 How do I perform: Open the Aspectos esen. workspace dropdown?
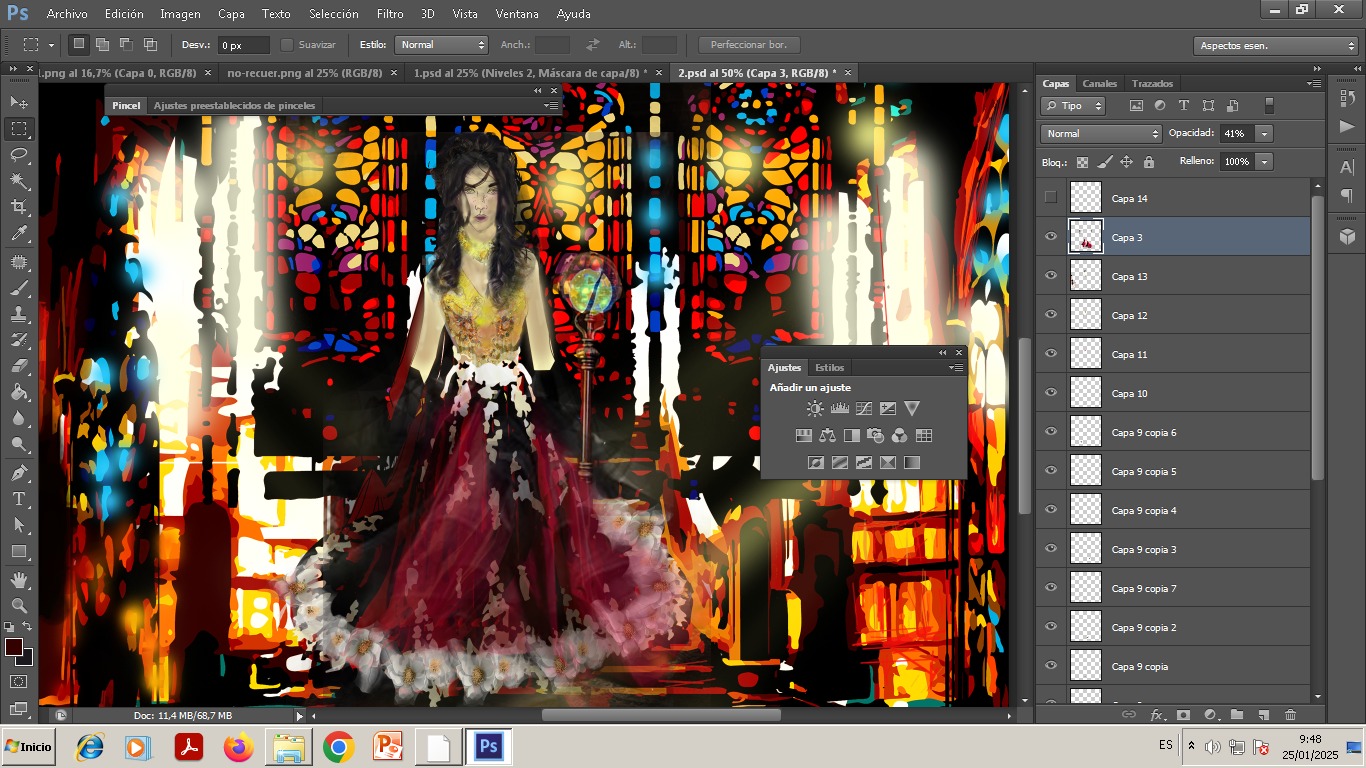(x=1275, y=45)
